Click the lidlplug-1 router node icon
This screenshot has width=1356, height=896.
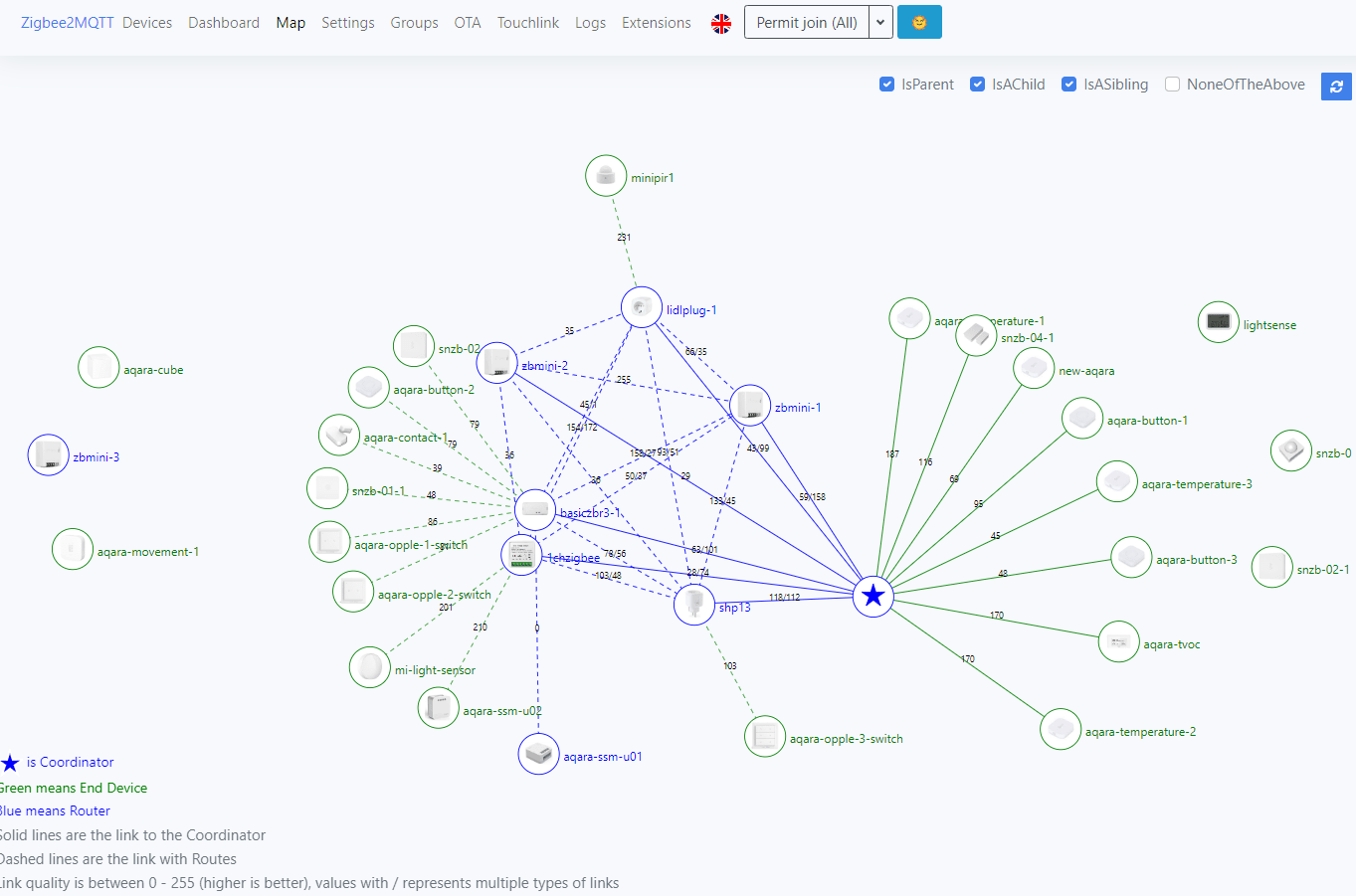[642, 307]
